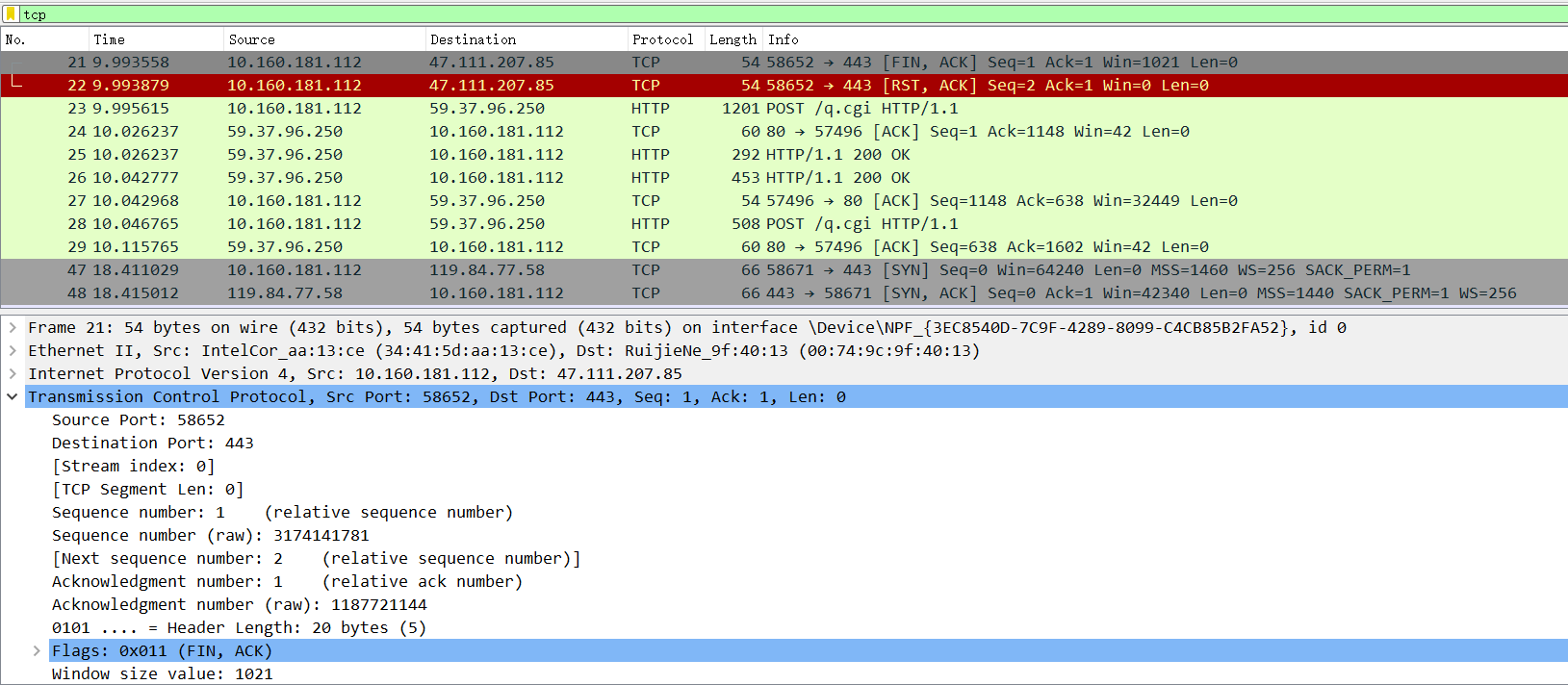Viewport: 1568px width, 685px height.
Task: Click destination 47.111.207.85 in packet 21
Action: click(492, 62)
